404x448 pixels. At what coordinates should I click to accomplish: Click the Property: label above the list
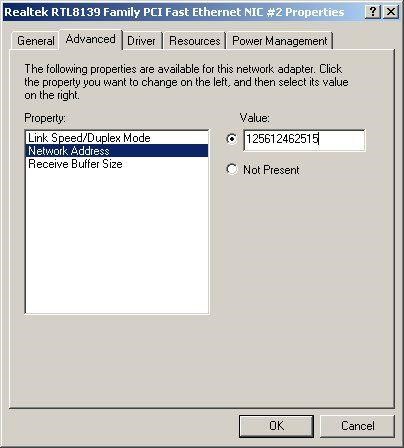[45, 118]
